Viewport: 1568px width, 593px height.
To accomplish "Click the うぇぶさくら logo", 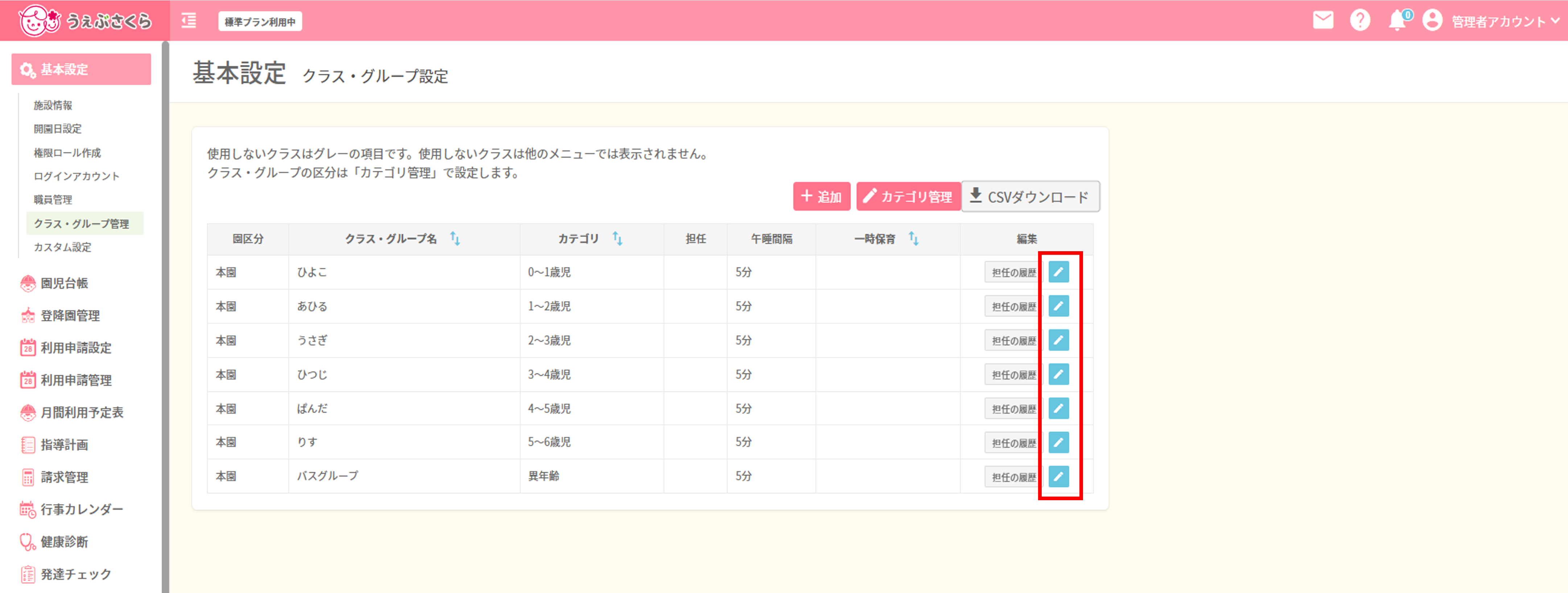I will pyautogui.click(x=85, y=21).
